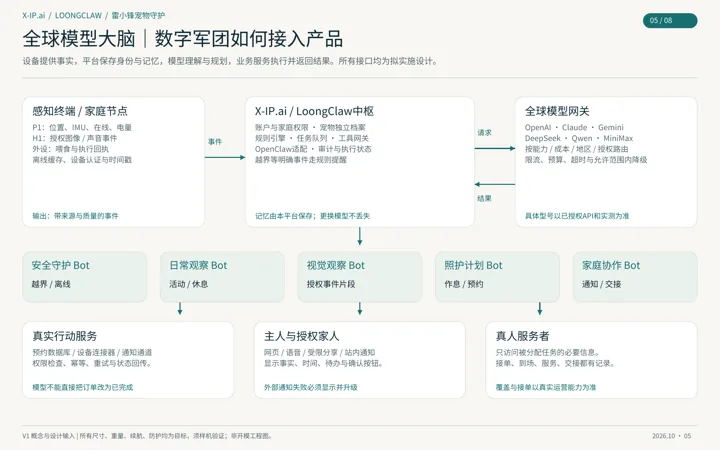Select the line '预约数据库 / 设备连接器 / 通知通道'
Image resolution: width=720 pixels, height=450 pixels.
coord(92,352)
